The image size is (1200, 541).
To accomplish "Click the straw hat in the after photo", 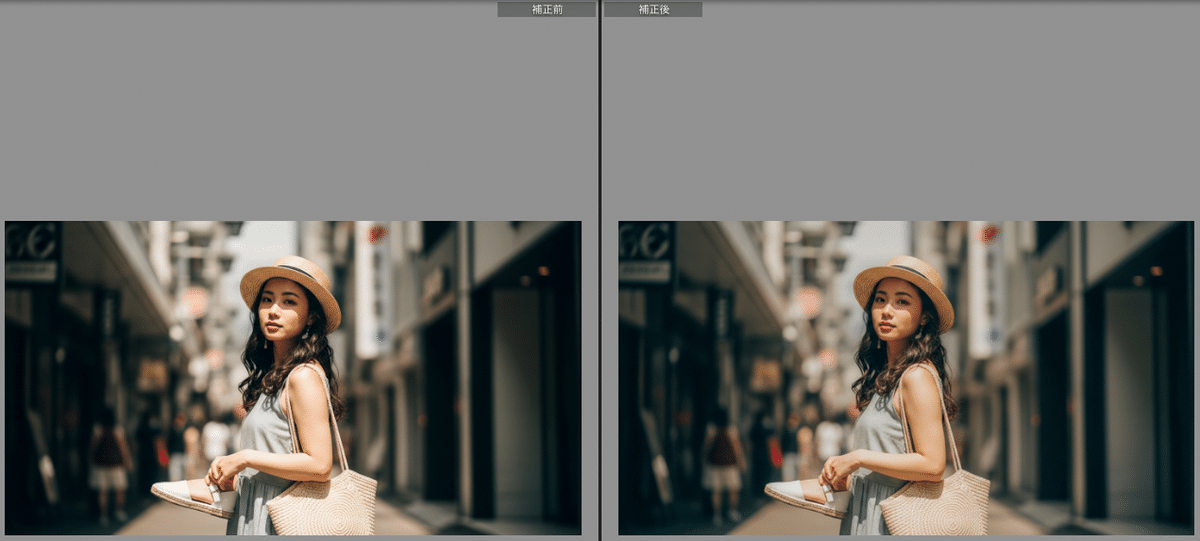I will (904, 281).
